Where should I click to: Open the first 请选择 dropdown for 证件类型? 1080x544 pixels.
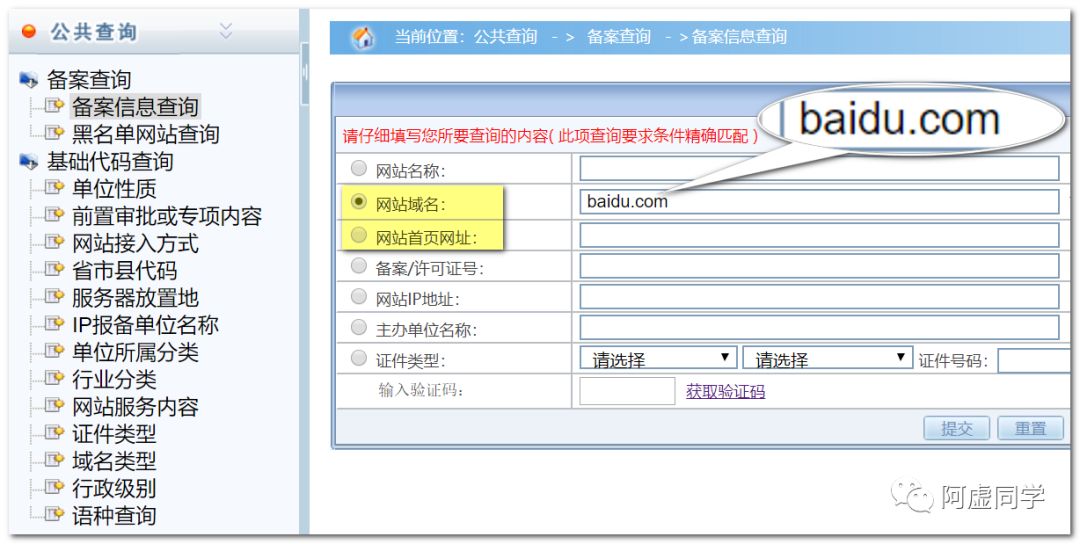click(658, 359)
